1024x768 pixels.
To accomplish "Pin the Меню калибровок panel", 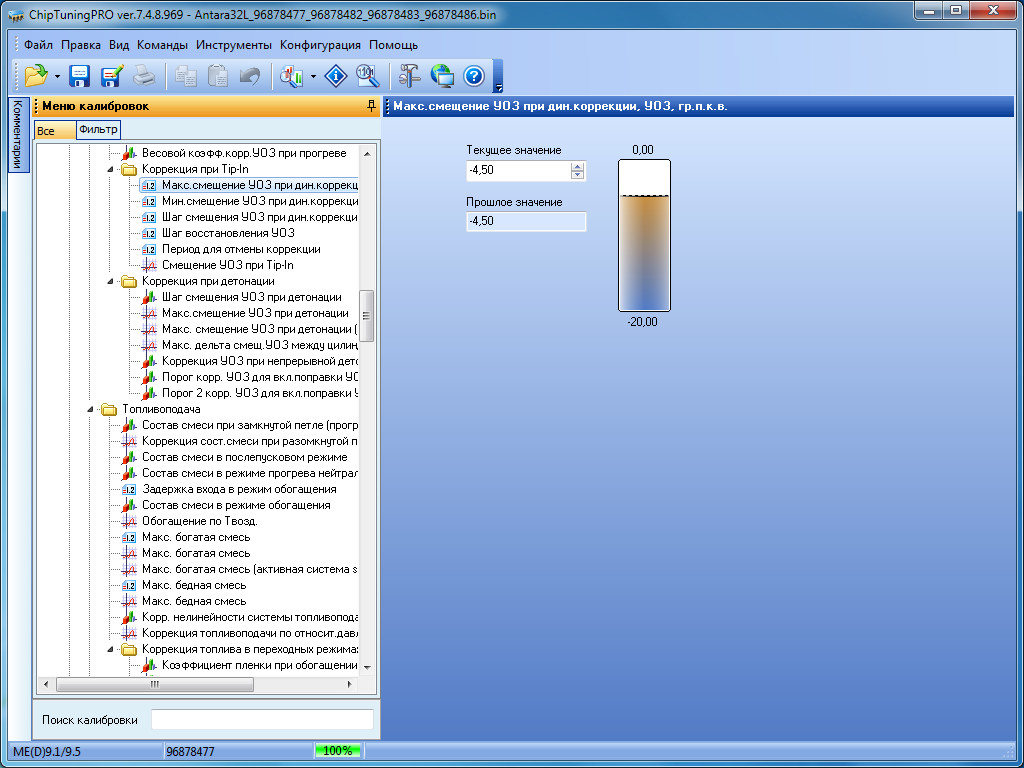I will click(371, 106).
